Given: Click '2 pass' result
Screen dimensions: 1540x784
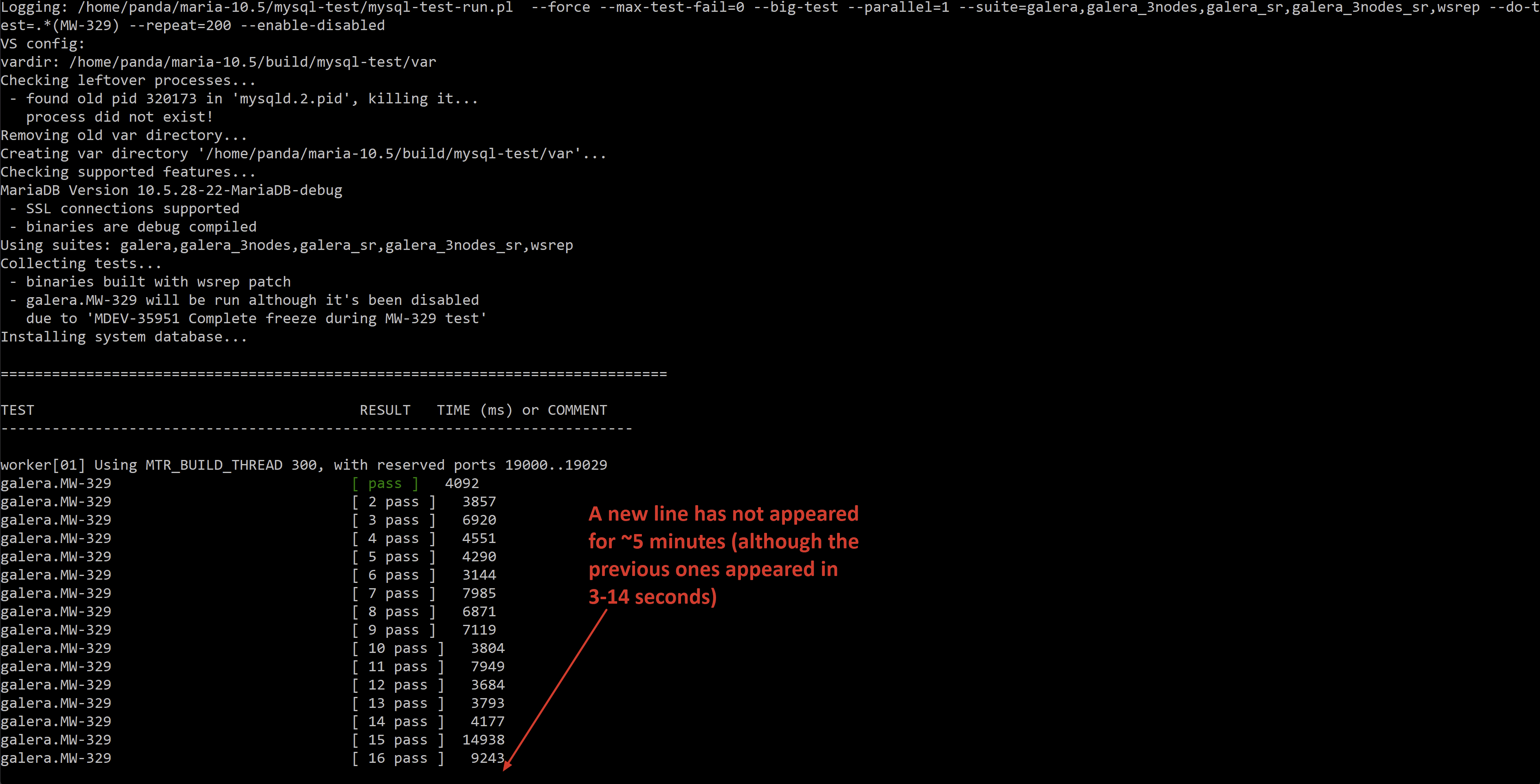Looking at the screenshot, I should pos(393,502).
